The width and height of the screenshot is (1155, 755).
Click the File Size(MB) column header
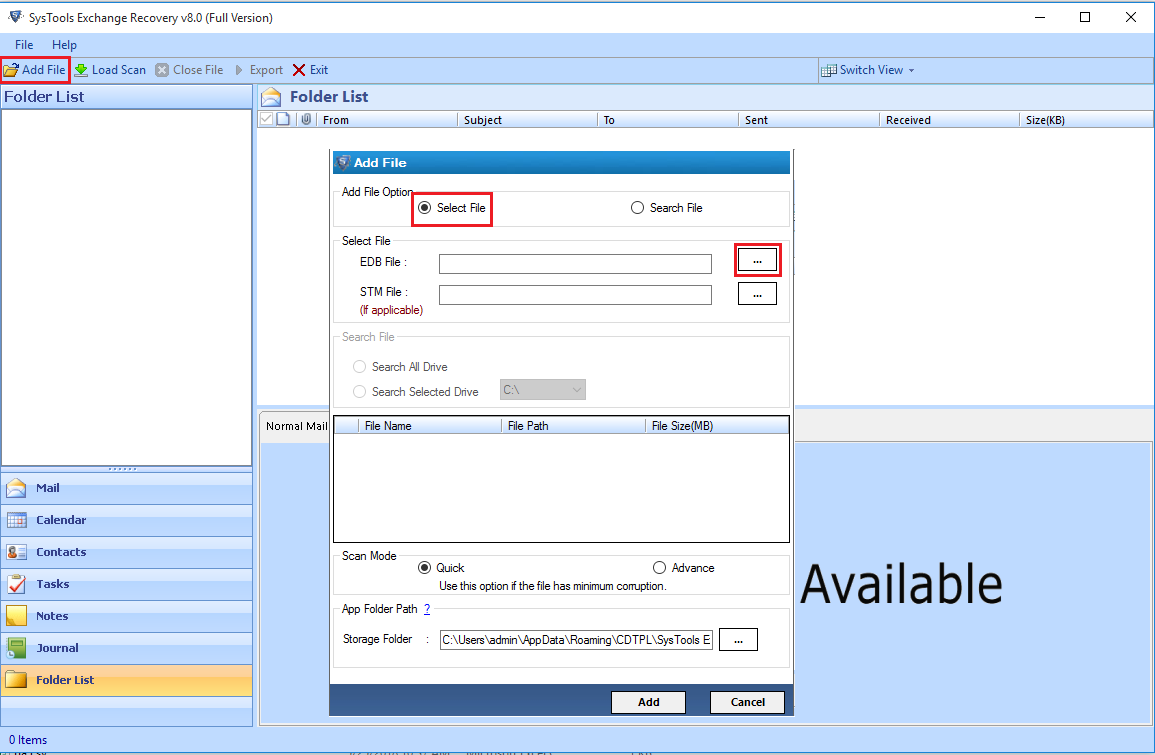click(x=717, y=426)
